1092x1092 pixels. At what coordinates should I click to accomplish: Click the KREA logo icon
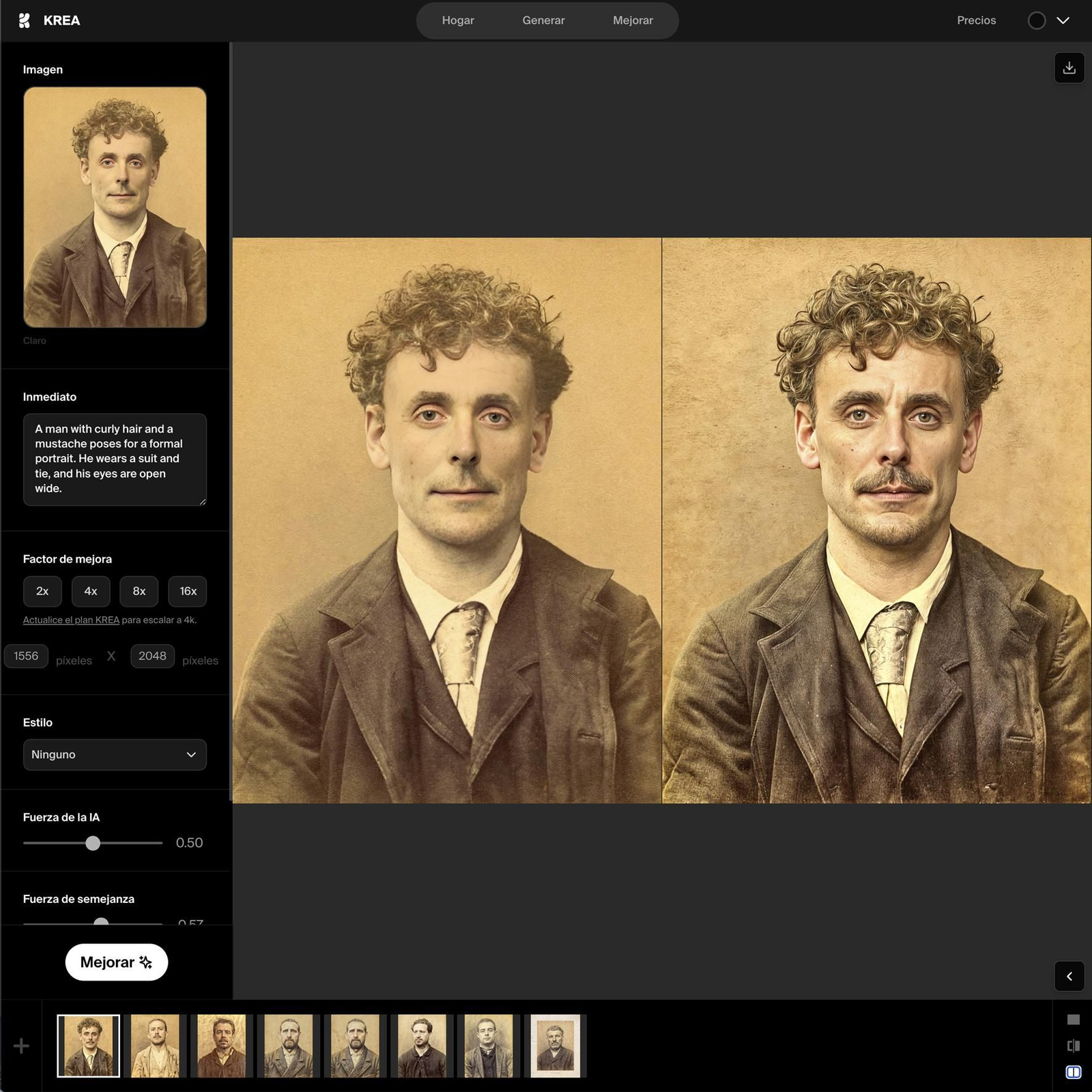click(25, 20)
